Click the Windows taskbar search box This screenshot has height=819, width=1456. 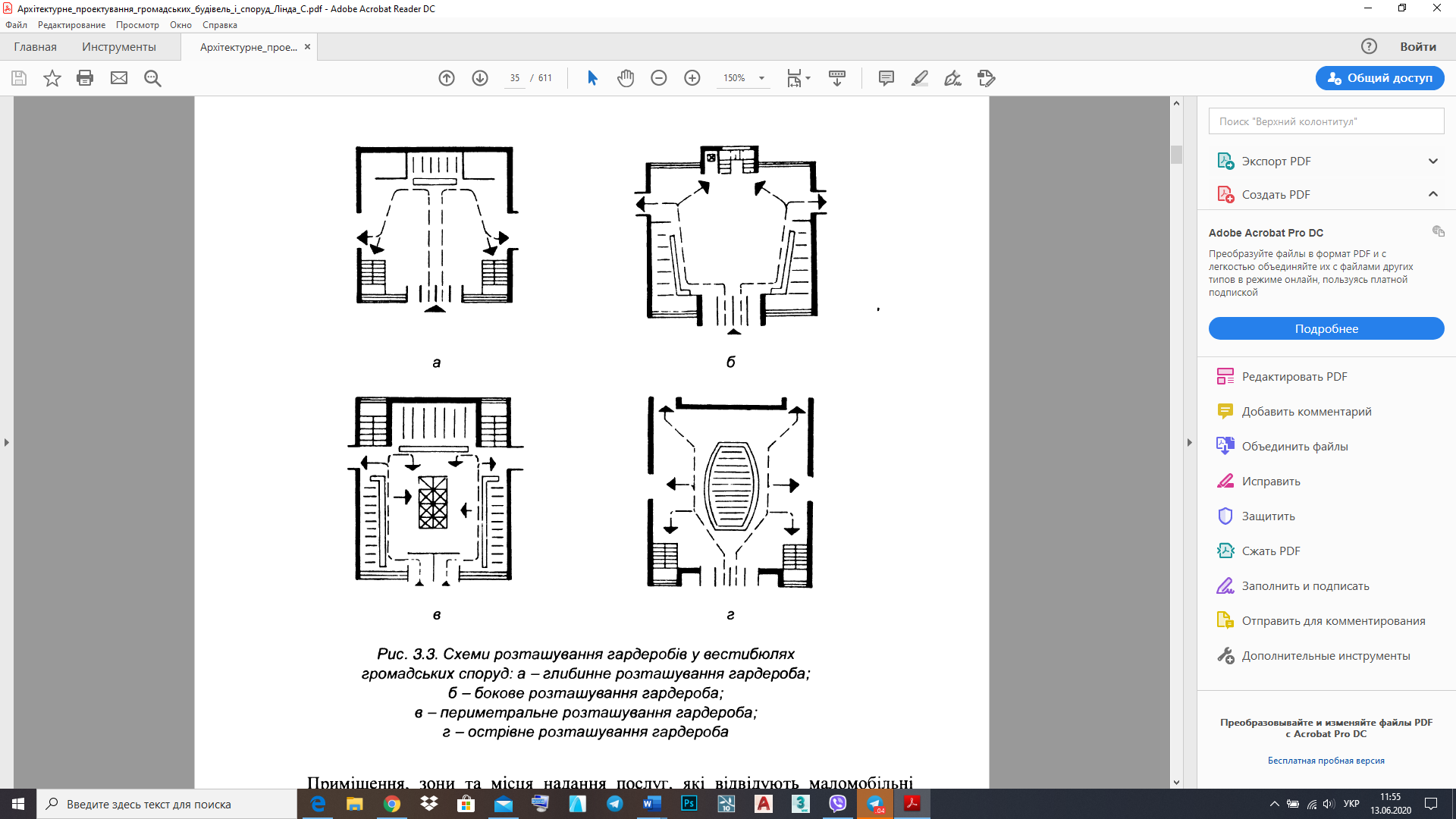click(167, 804)
